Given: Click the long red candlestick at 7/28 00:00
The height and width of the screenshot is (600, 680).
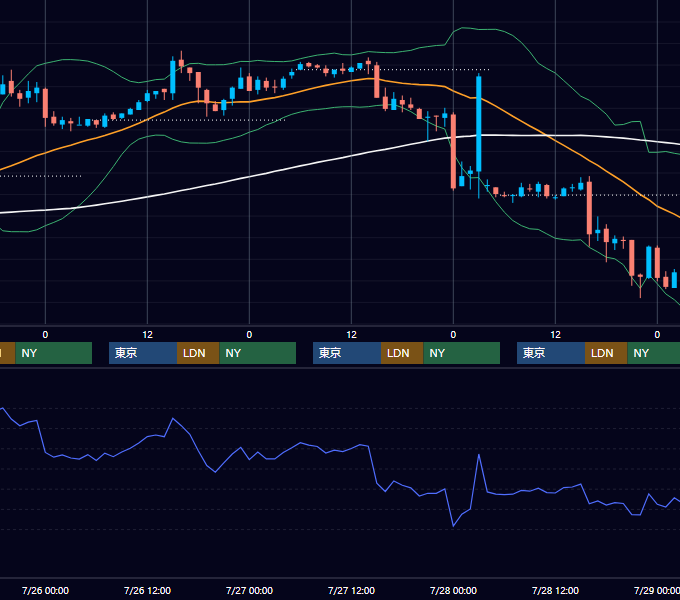Looking at the screenshot, I should pos(453,151).
